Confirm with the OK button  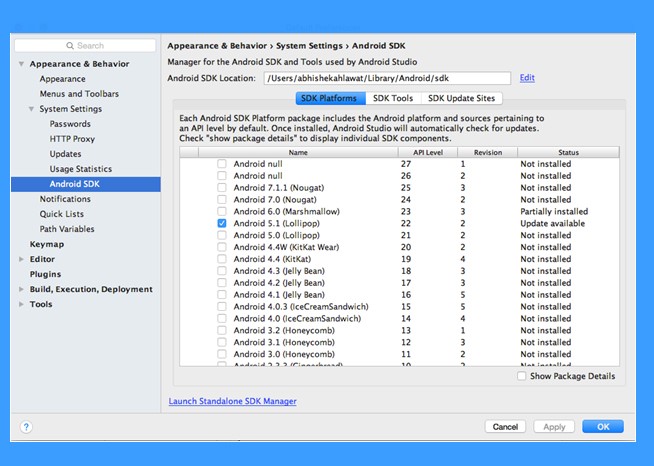(603, 427)
